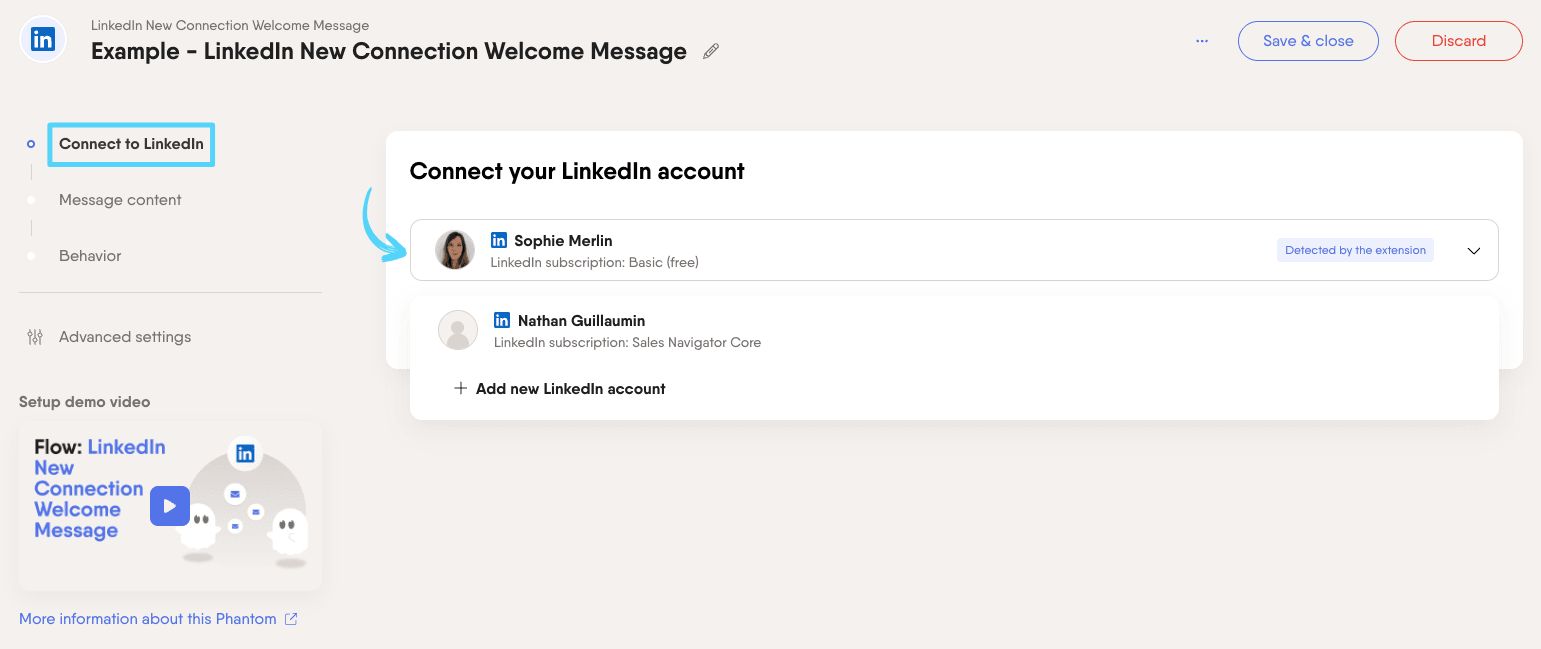1541x649 pixels.
Task: Open More information about this Phantom link
Action: click(x=148, y=619)
